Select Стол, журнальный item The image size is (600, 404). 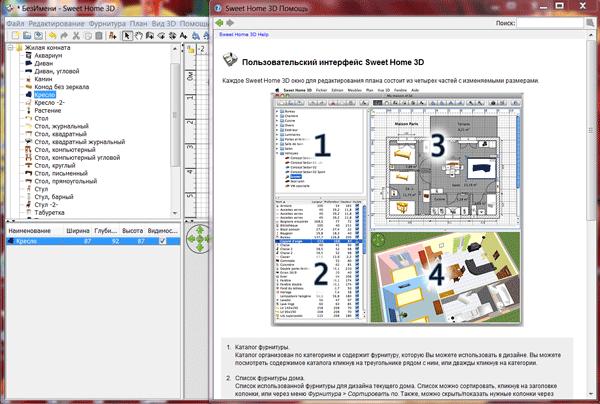point(62,126)
